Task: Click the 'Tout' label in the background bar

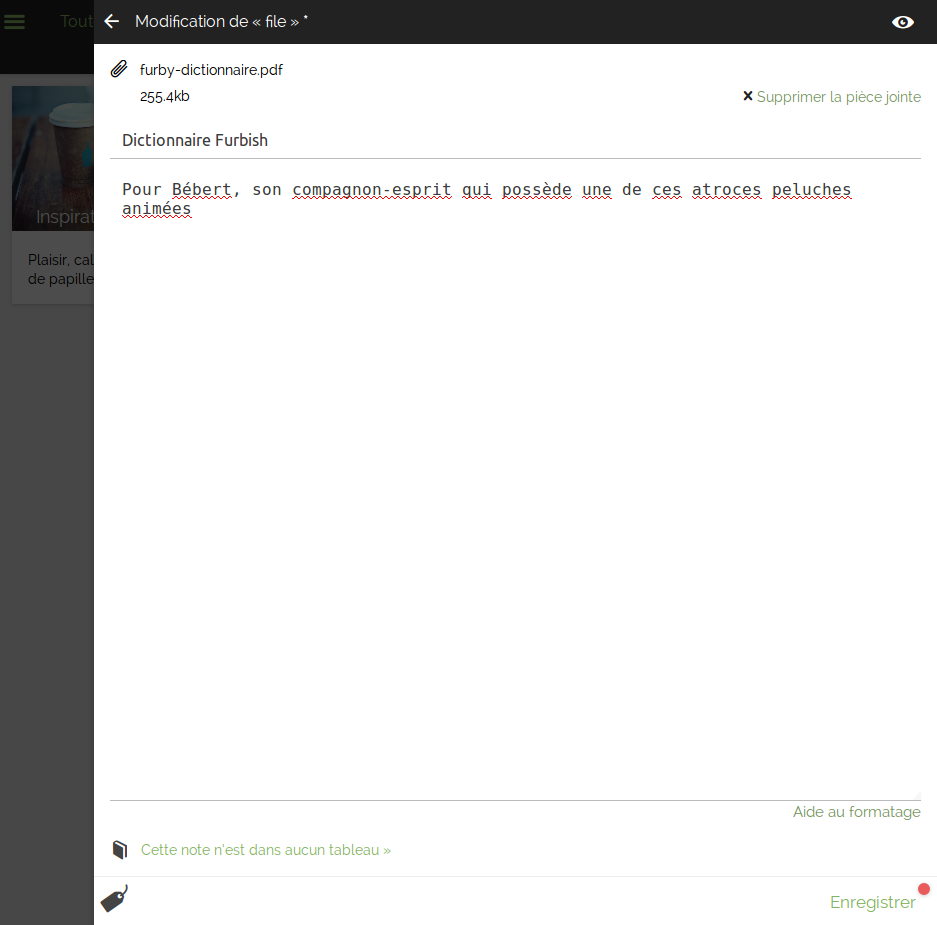Action: click(76, 22)
